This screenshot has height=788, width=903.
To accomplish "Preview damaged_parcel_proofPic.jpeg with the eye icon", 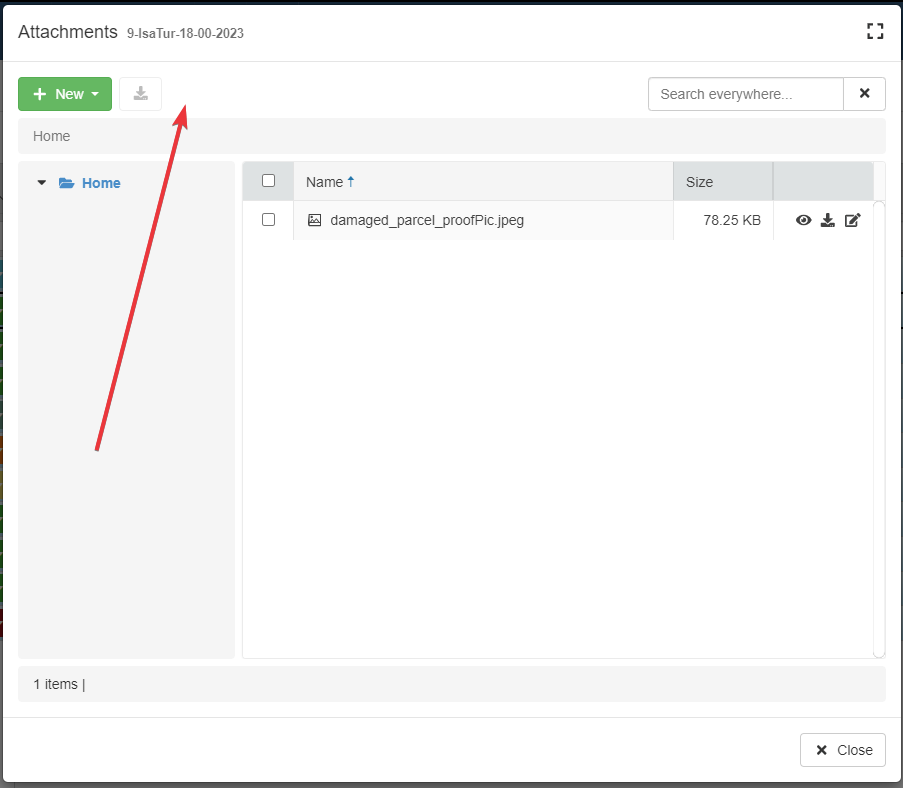I will (x=803, y=220).
